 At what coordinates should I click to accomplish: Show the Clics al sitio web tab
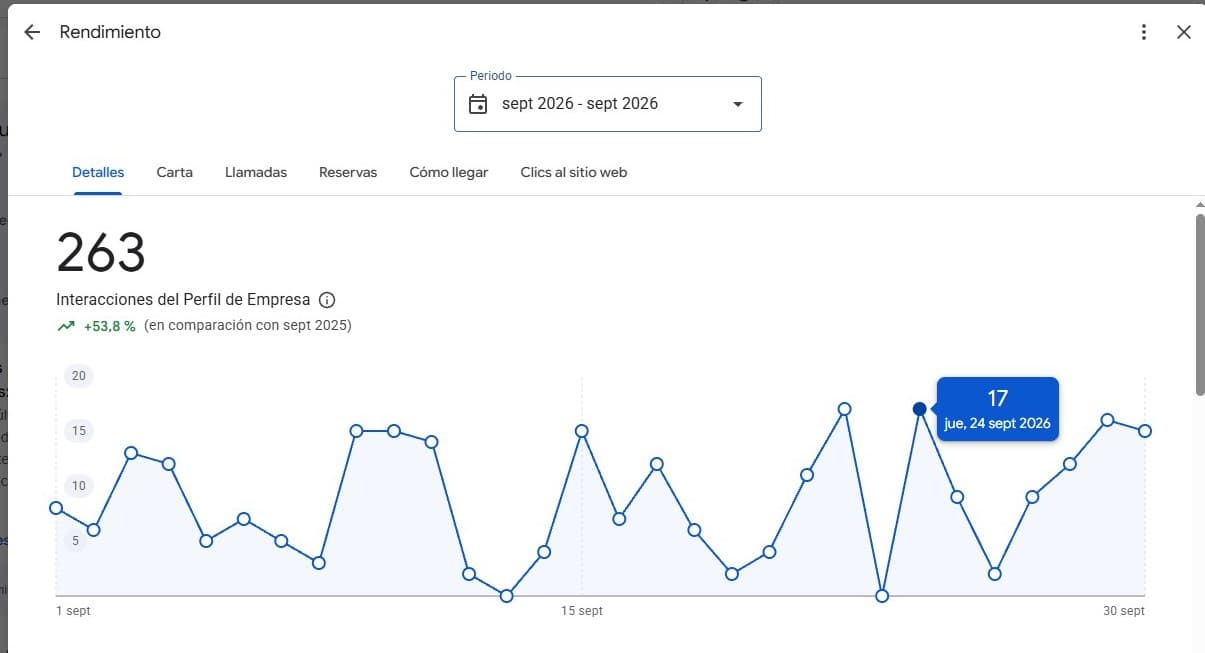coord(574,172)
